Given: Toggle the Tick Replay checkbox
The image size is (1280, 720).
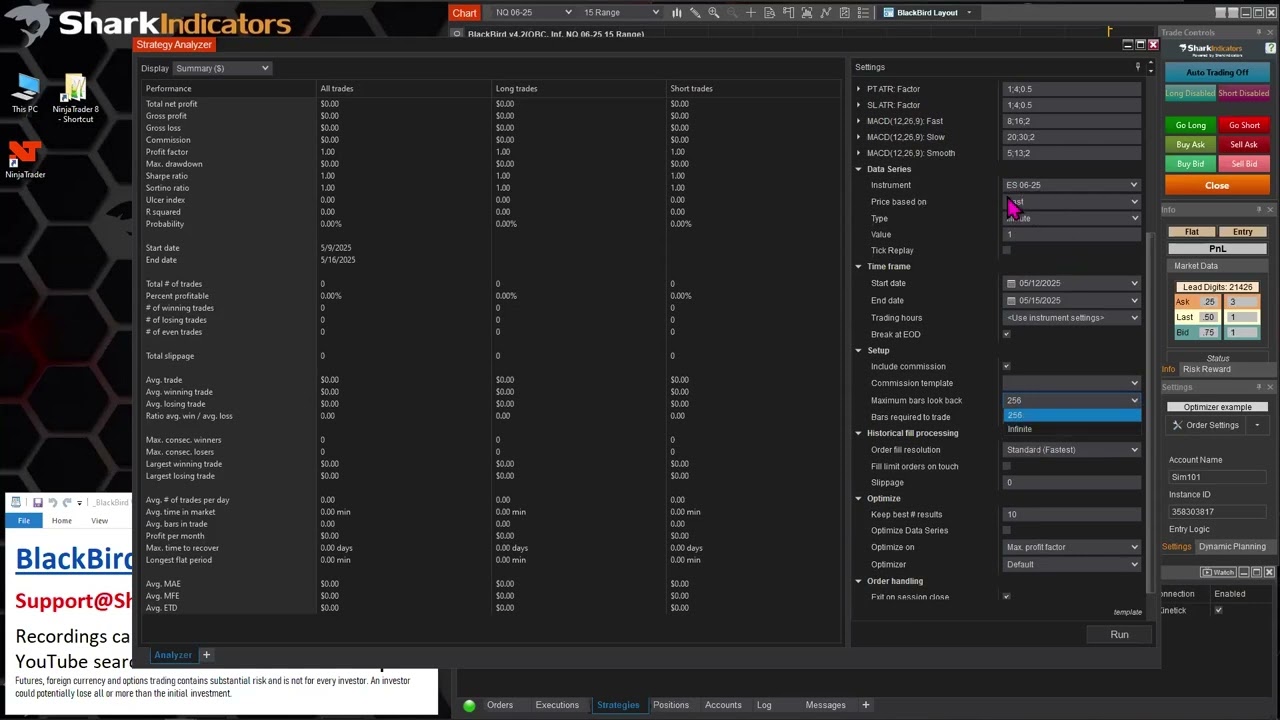Looking at the screenshot, I should (x=1006, y=251).
